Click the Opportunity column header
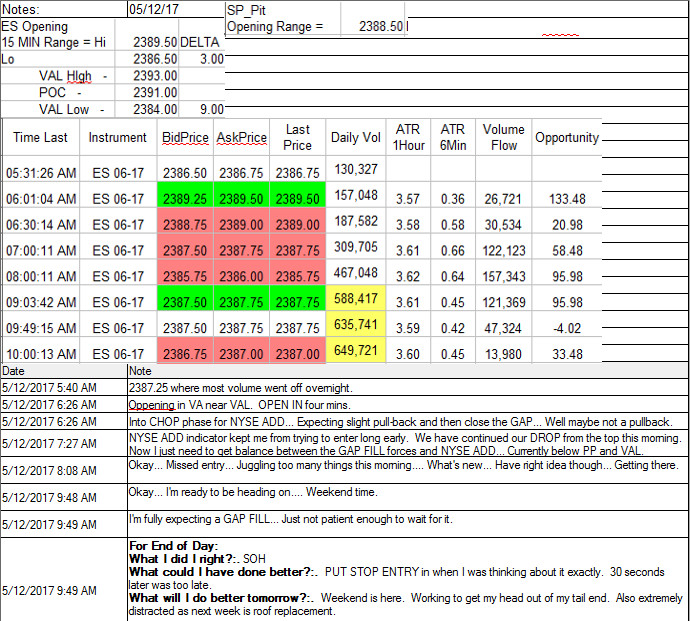The width and height of the screenshot is (690, 621). point(567,137)
